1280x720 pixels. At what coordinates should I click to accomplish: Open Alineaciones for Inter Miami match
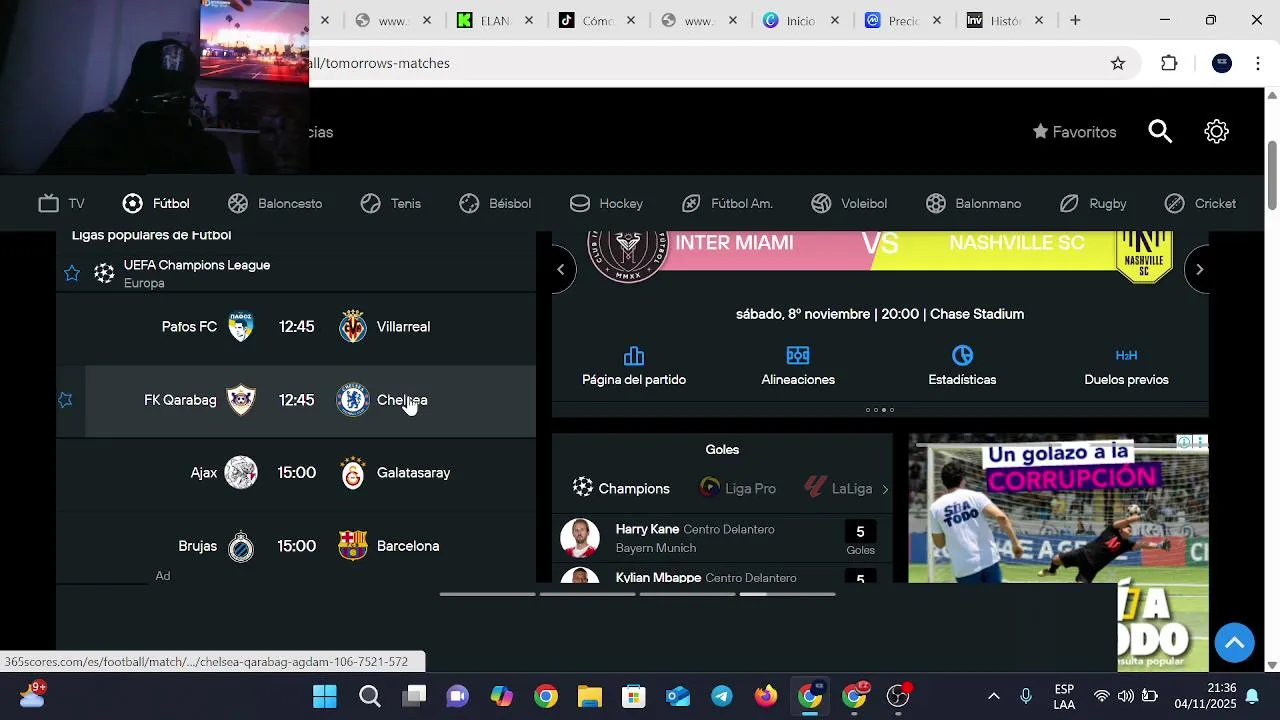pyautogui.click(x=798, y=367)
